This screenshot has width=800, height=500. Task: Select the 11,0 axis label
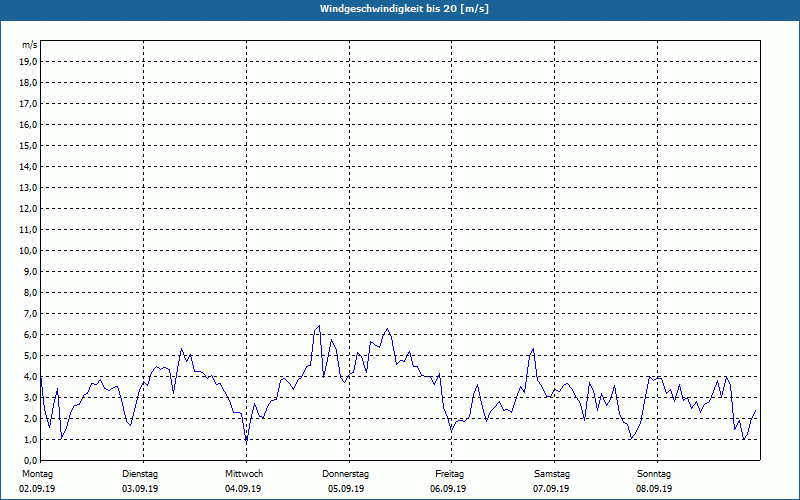coord(28,230)
